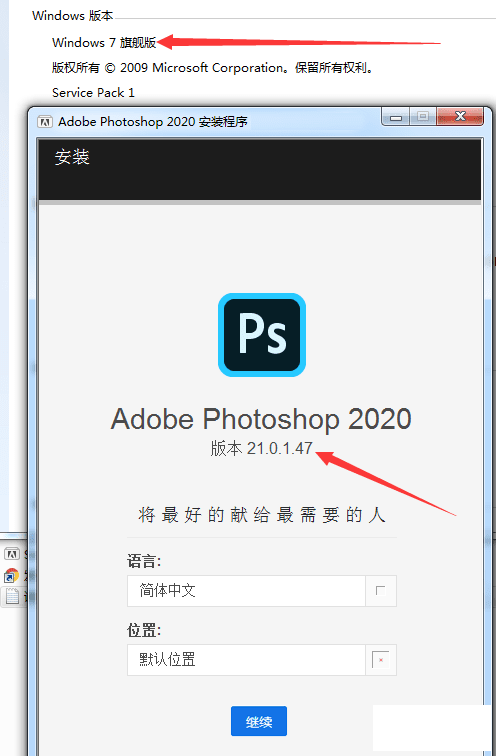Select the Chrome shortcut icon in background list
The width and height of the screenshot is (496, 756).
point(11,576)
